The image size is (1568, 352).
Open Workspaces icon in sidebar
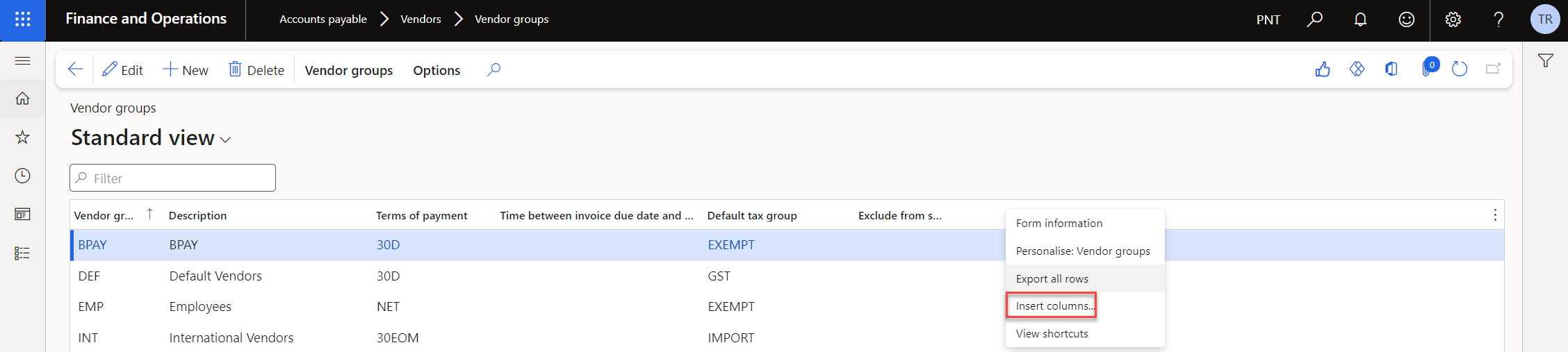tap(22, 215)
